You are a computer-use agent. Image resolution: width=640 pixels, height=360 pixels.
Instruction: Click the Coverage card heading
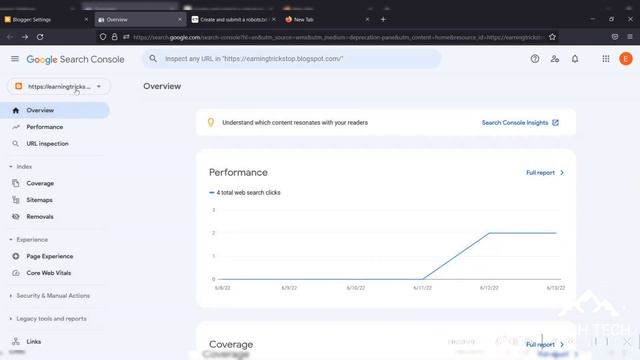tap(231, 344)
